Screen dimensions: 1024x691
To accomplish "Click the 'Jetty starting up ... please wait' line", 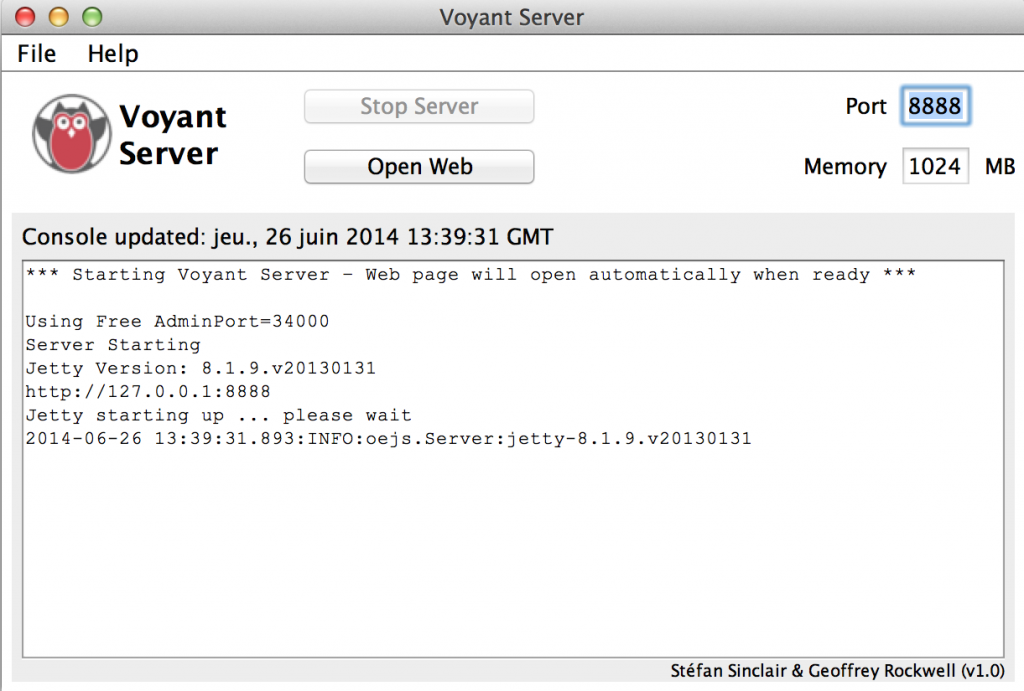I will pyautogui.click(x=218, y=415).
